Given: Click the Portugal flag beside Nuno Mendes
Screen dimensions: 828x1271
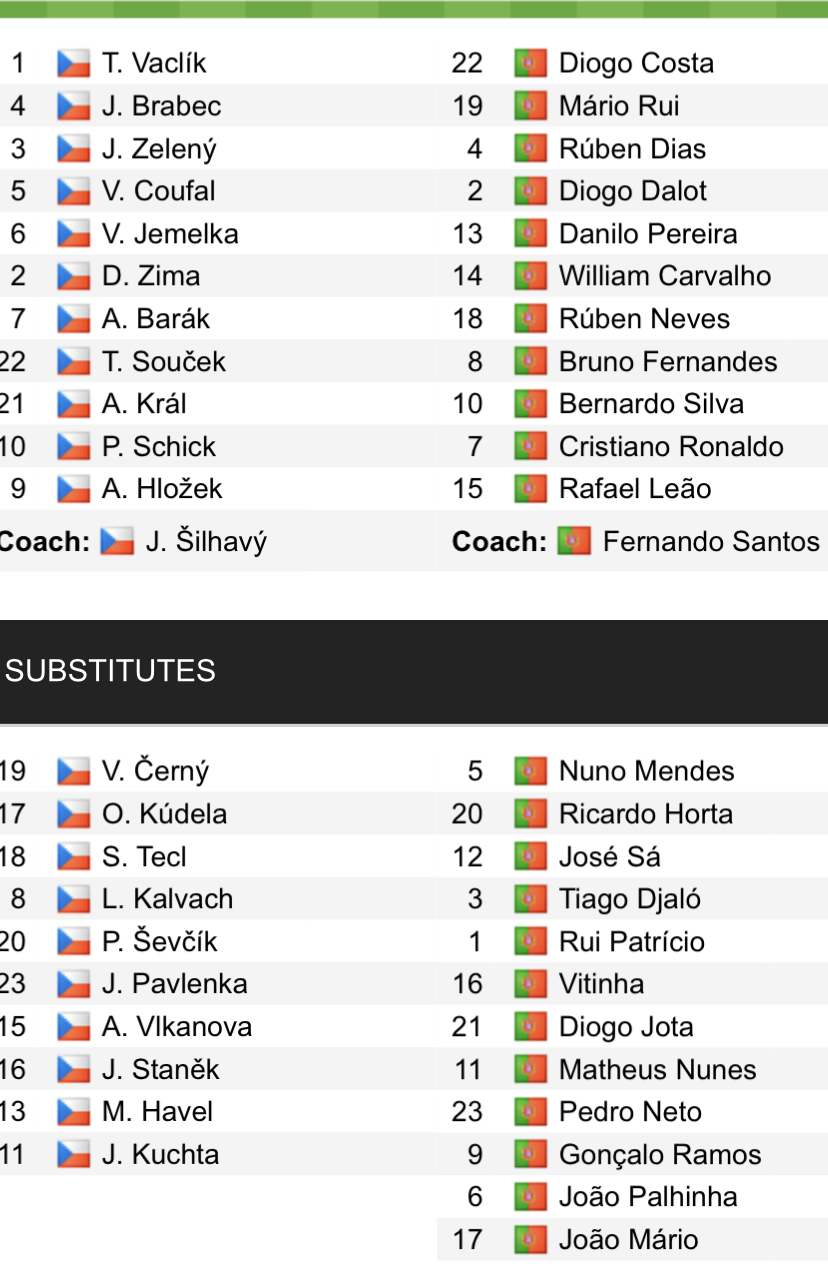Looking at the screenshot, I should 530,772.
